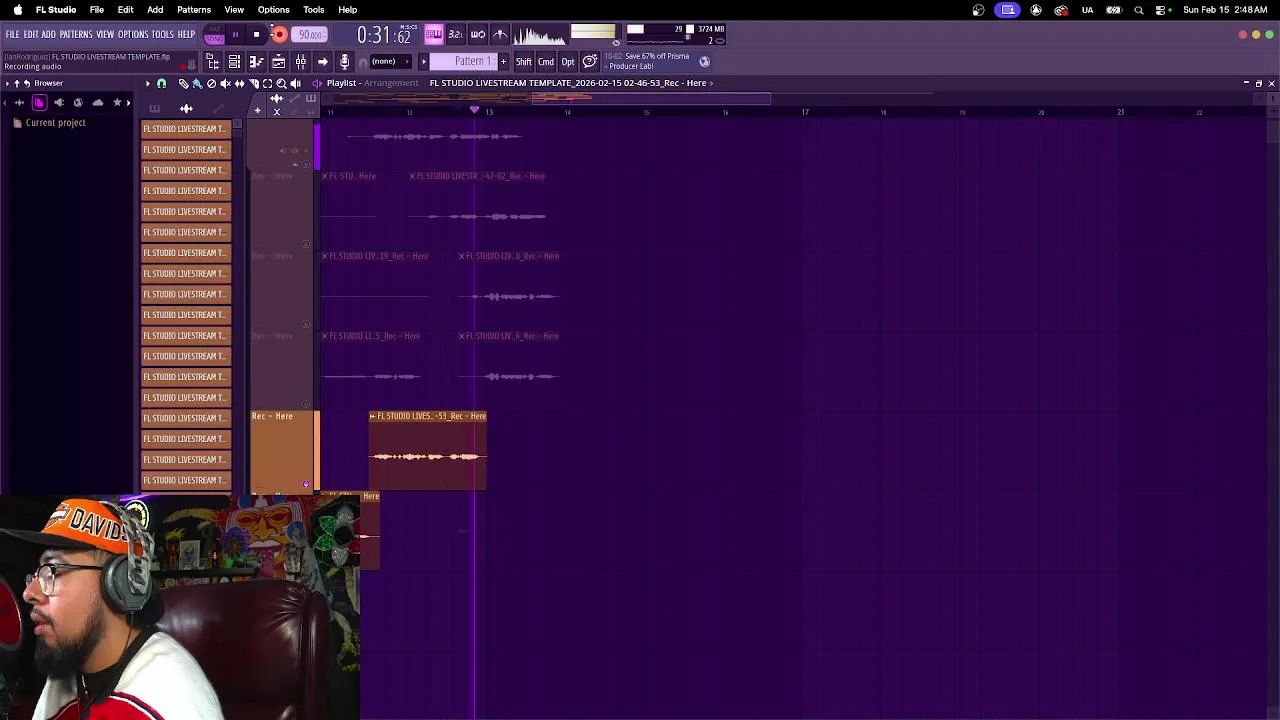The width and height of the screenshot is (1280, 720).
Task: Select the Slip tool in Playlist
Action: 239,83
